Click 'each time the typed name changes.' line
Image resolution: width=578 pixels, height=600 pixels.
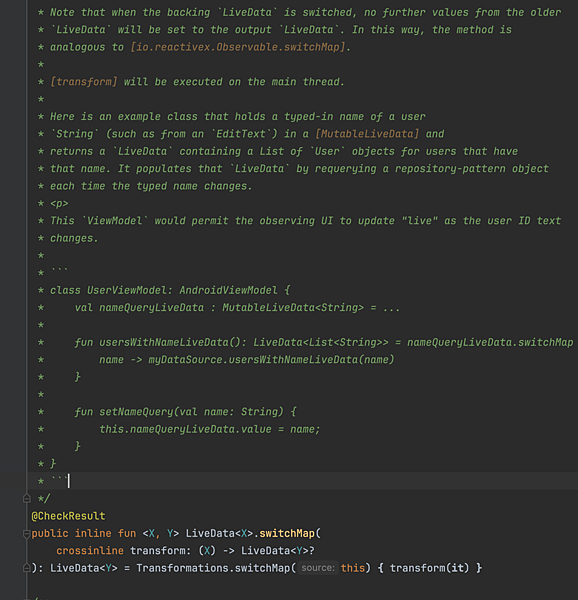[x=151, y=186]
